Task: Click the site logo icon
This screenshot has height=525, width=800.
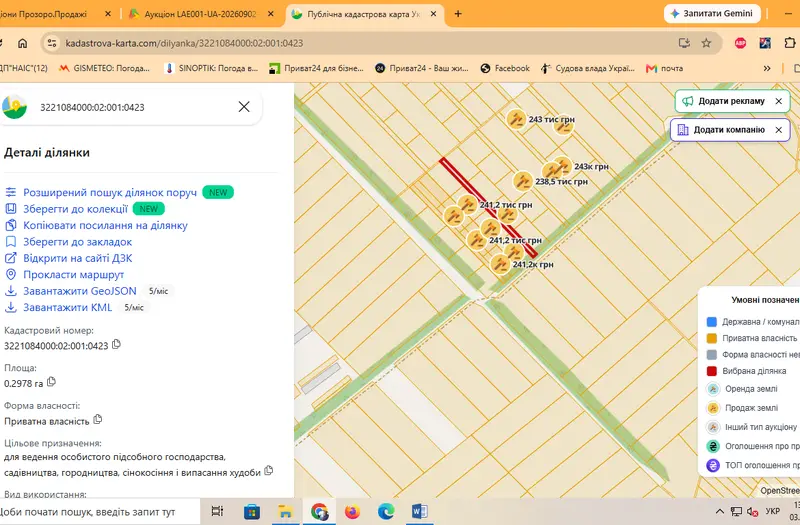Action: click(14, 107)
